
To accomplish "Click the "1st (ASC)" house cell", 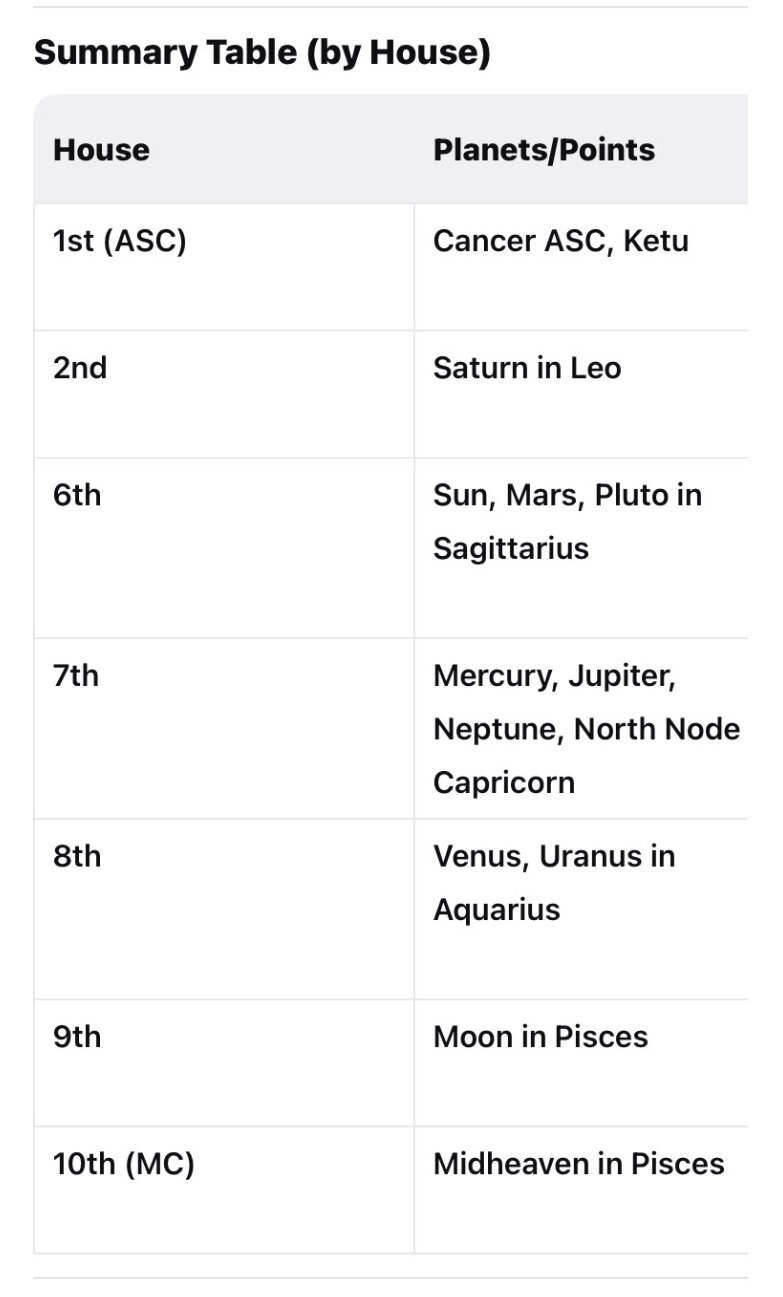I will click(120, 241).
